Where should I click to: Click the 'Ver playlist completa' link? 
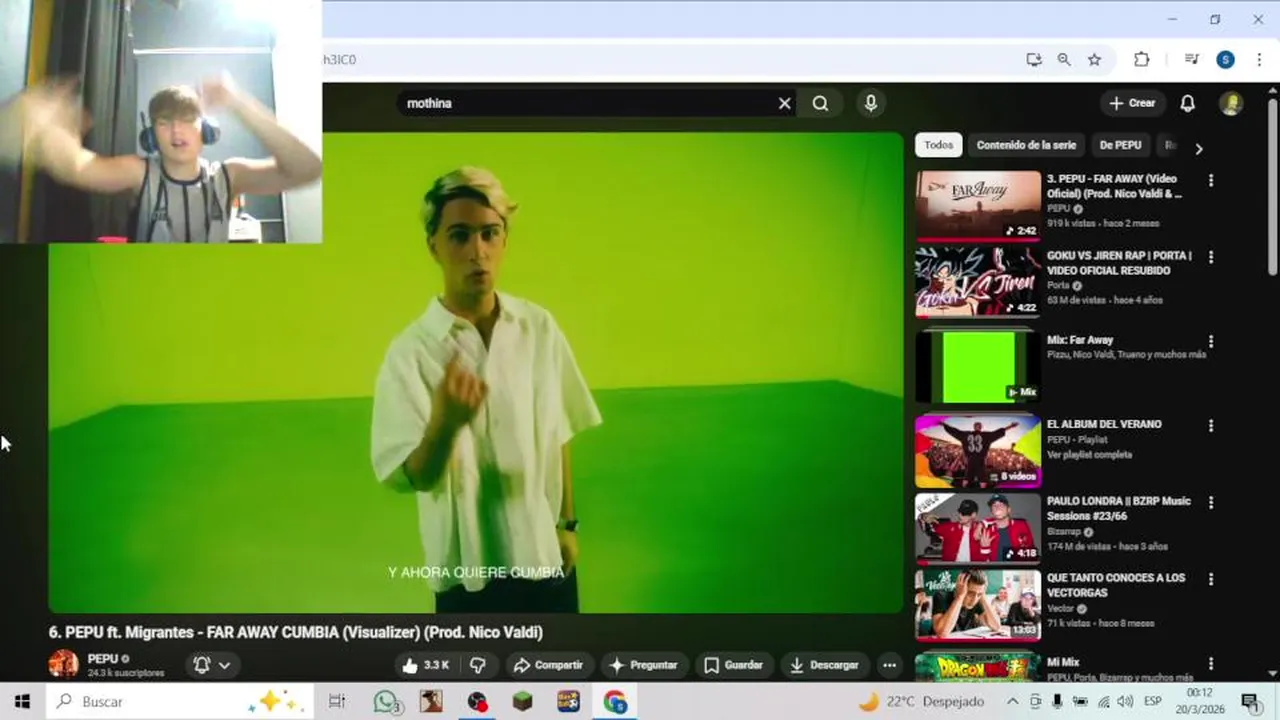click(1089, 455)
